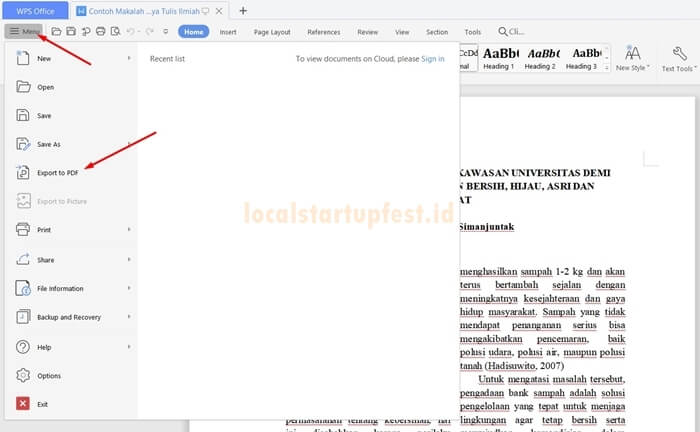Click the Export to PDF icon in menu
This screenshot has height=432, width=700.
coord(23,172)
